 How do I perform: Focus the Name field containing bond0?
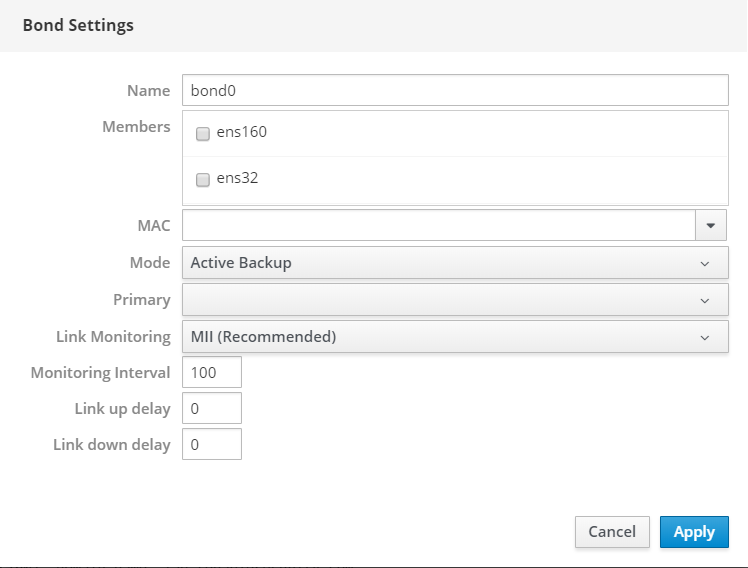(454, 90)
